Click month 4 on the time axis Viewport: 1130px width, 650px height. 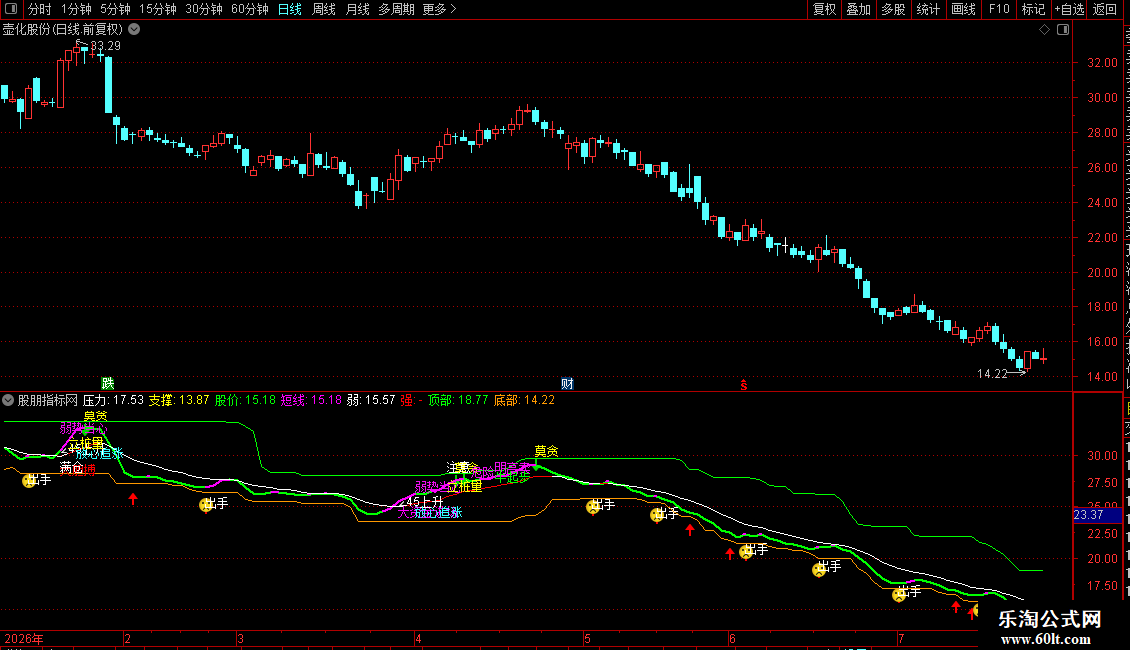418,638
